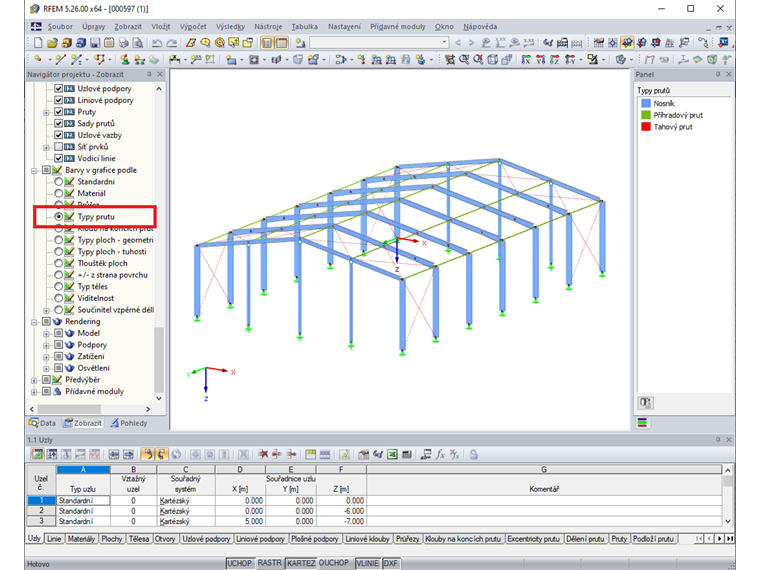Expand the Předvýběr tree node
Viewport: 760px width, 570px height.
pos(34,380)
